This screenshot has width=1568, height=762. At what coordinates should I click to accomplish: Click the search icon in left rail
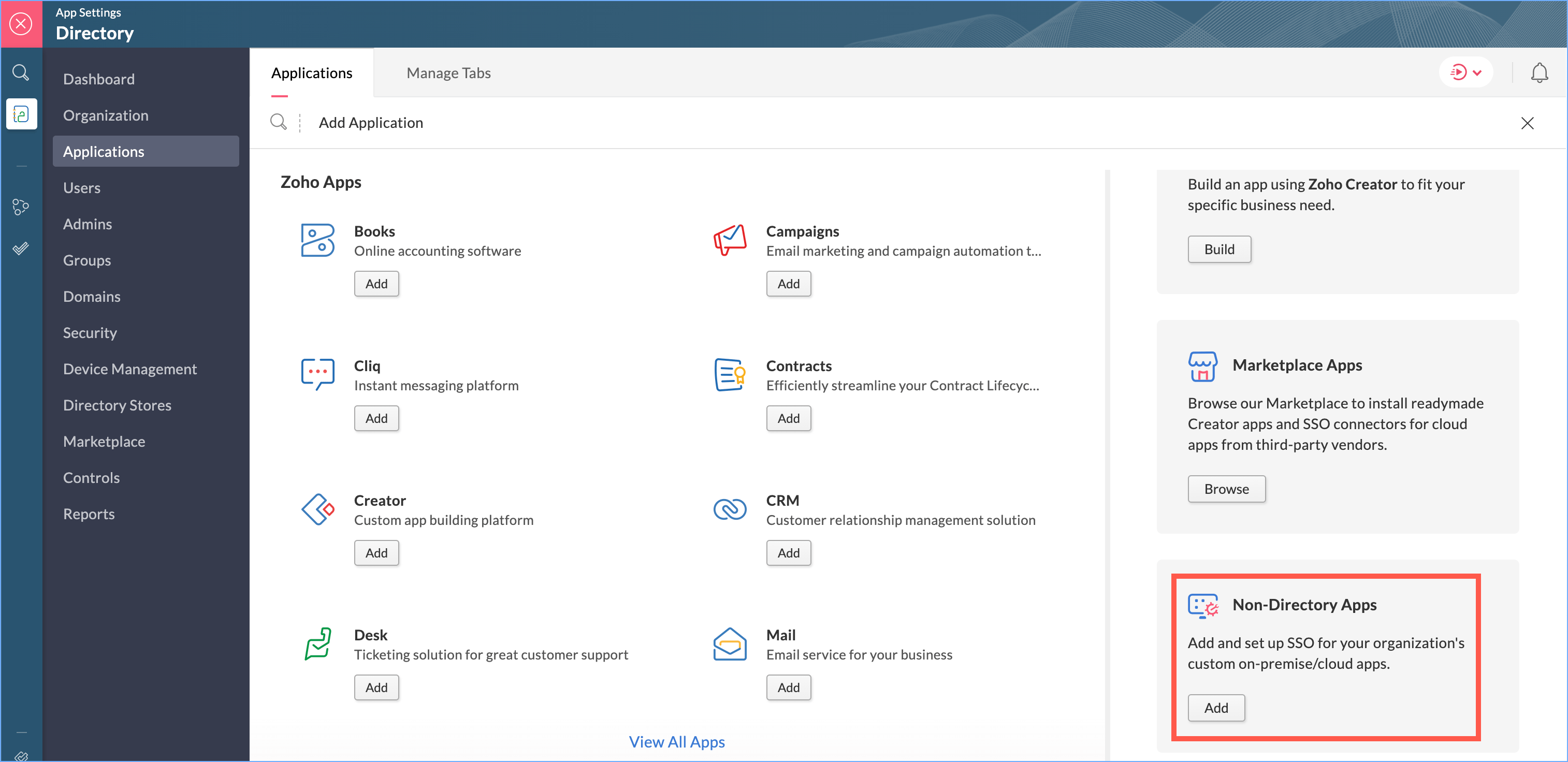point(21,72)
